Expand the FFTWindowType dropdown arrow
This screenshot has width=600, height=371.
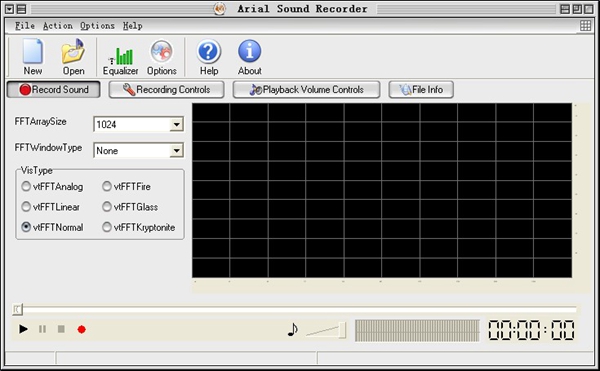tap(176, 150)
